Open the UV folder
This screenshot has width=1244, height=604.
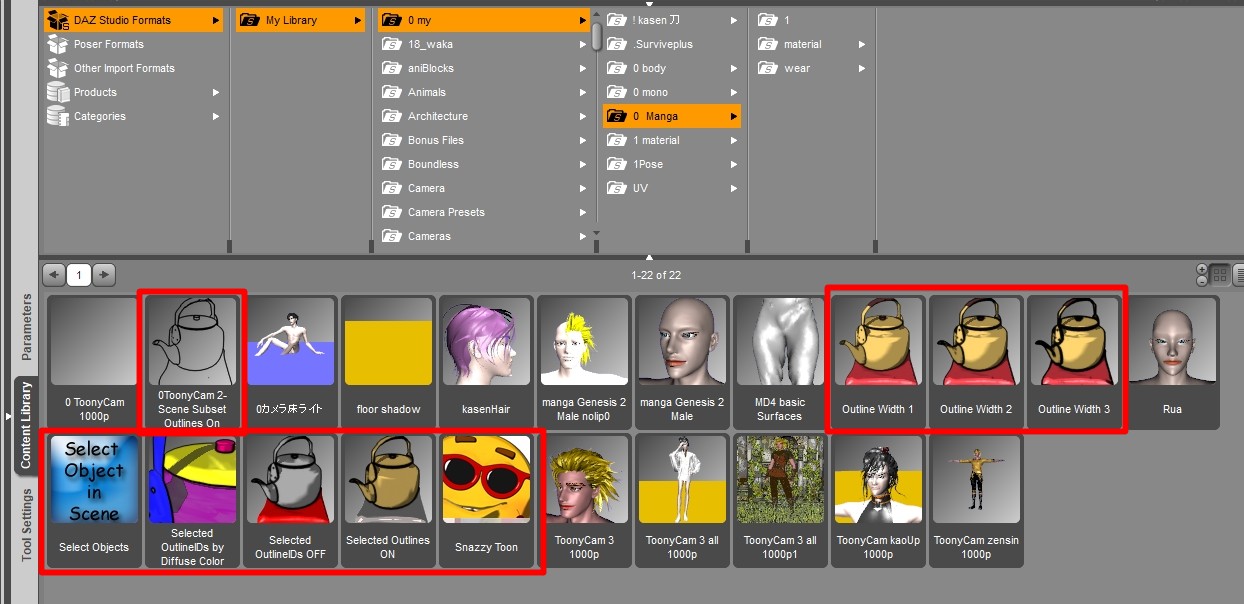(x=672, y=188)
